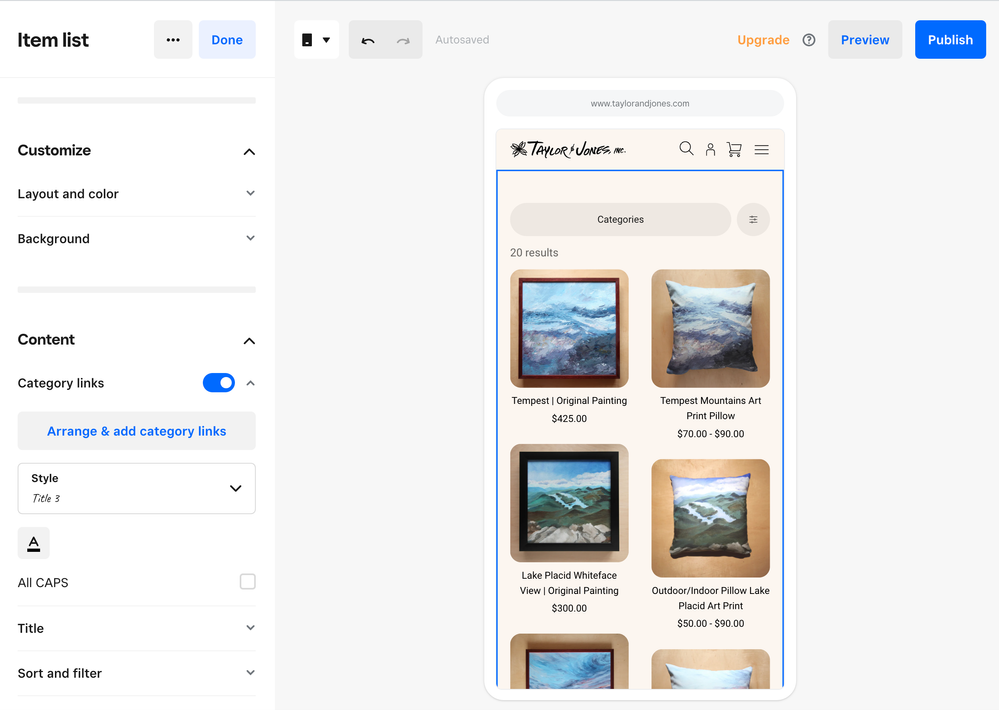This screenshot has height=710, width=999.
Task: Click the "$300.00" price text
Action: (569, 609)
